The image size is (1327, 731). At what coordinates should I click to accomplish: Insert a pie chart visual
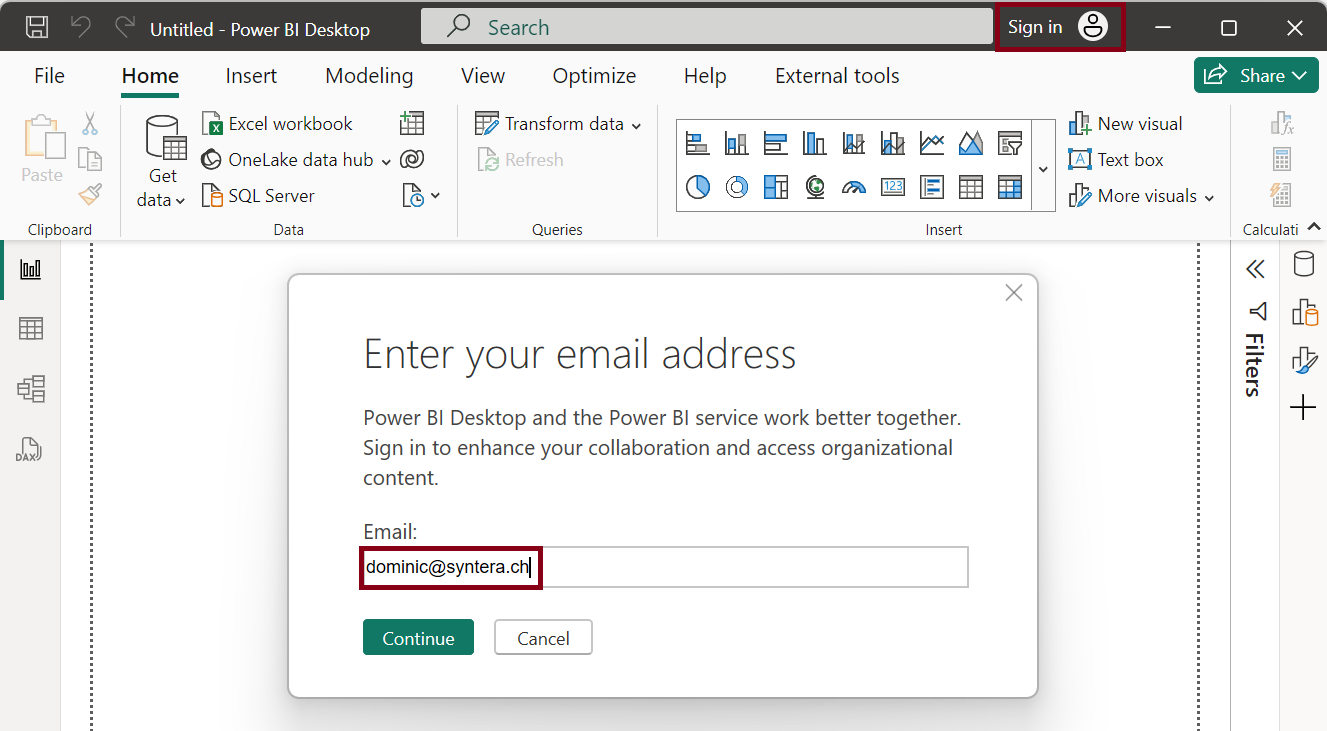(x=698, y=187)
